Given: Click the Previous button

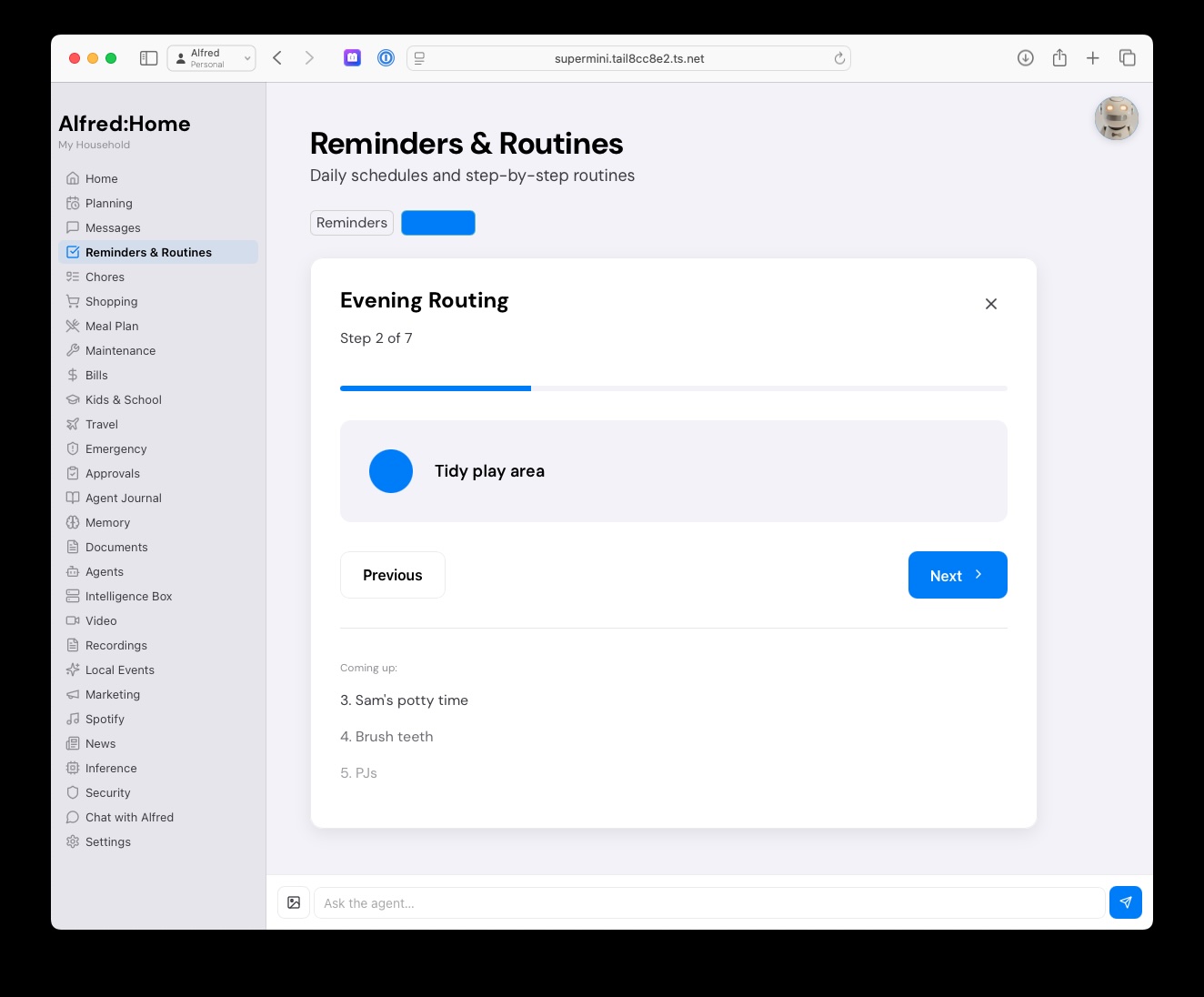Looking at the screenshot, I should (x=392, y=575).
